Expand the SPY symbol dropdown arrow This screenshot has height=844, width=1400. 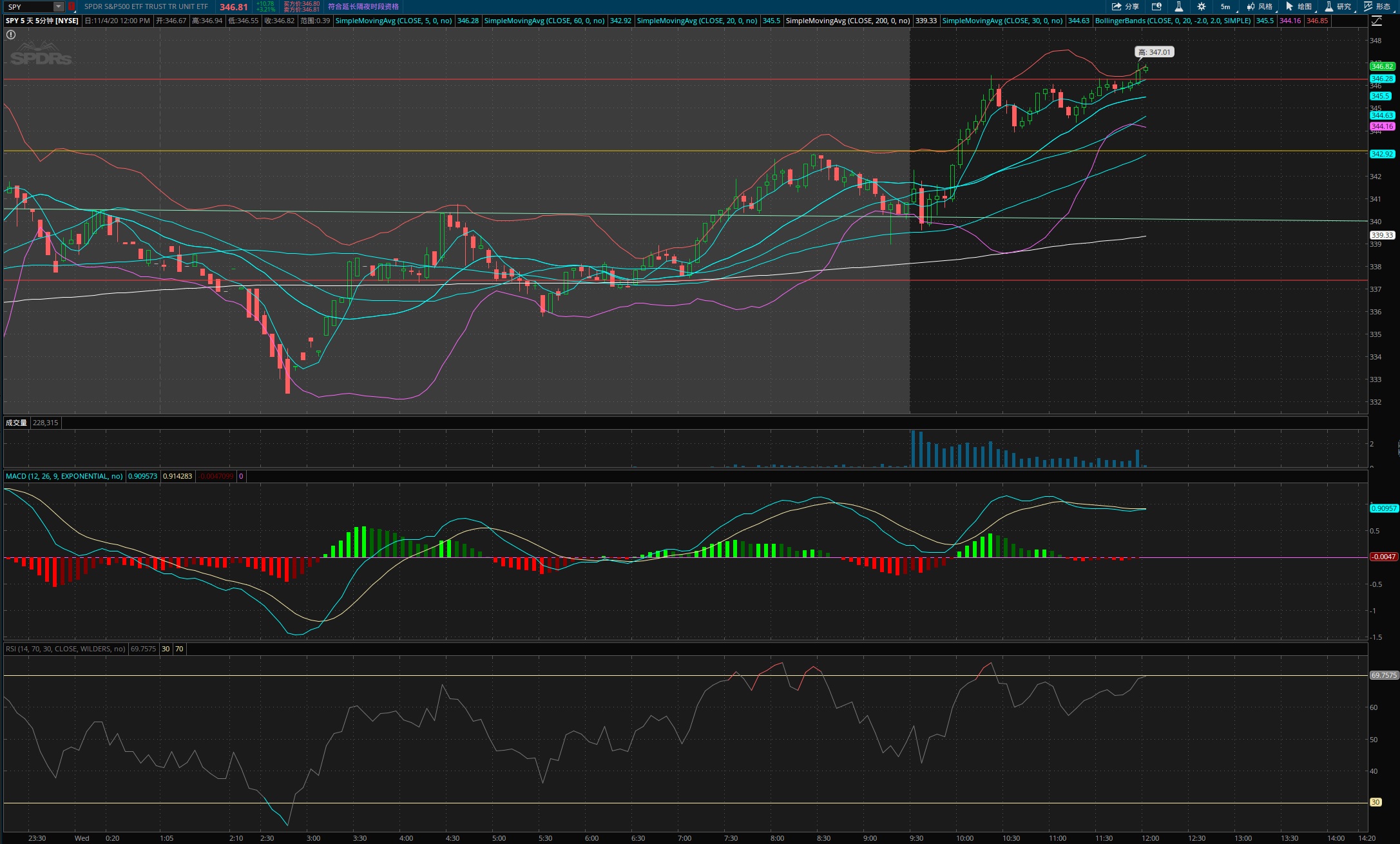(x=58, y=6)
